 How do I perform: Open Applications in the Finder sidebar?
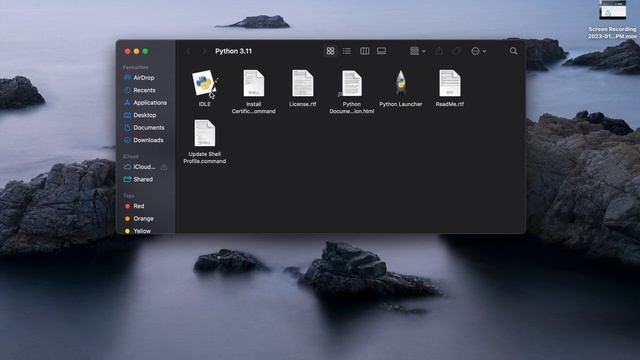coord(145,103)
